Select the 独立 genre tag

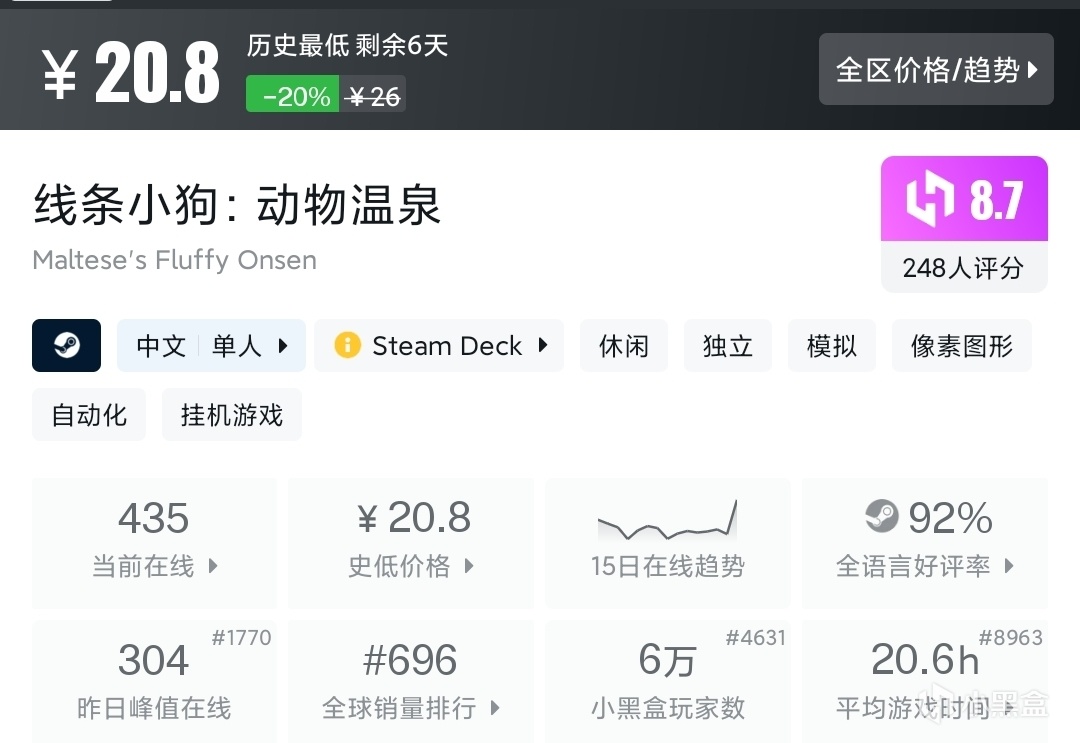(x=728, y=346)
